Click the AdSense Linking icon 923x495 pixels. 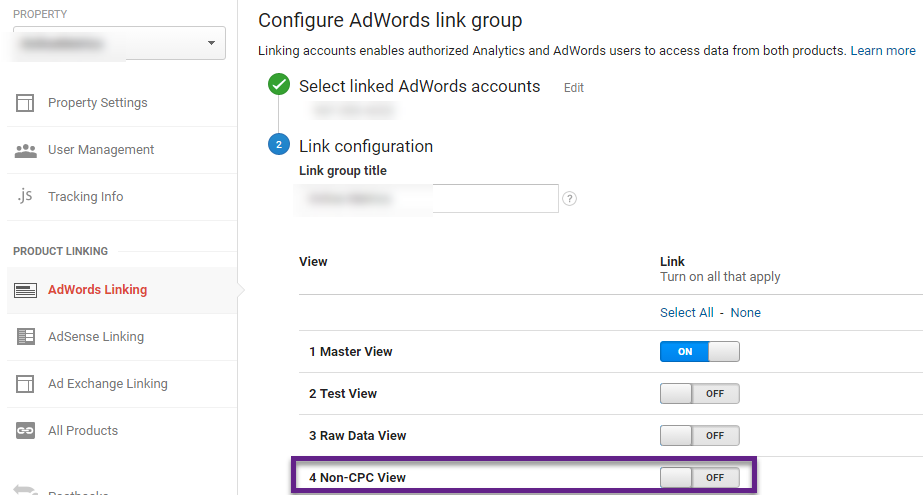click(x=25, y=337)
